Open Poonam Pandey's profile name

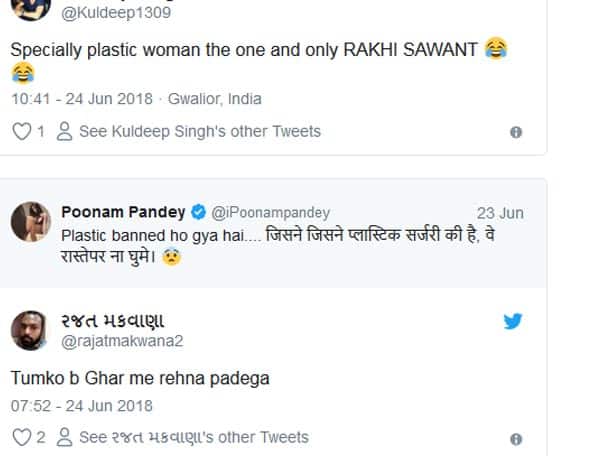click(123, 212)
